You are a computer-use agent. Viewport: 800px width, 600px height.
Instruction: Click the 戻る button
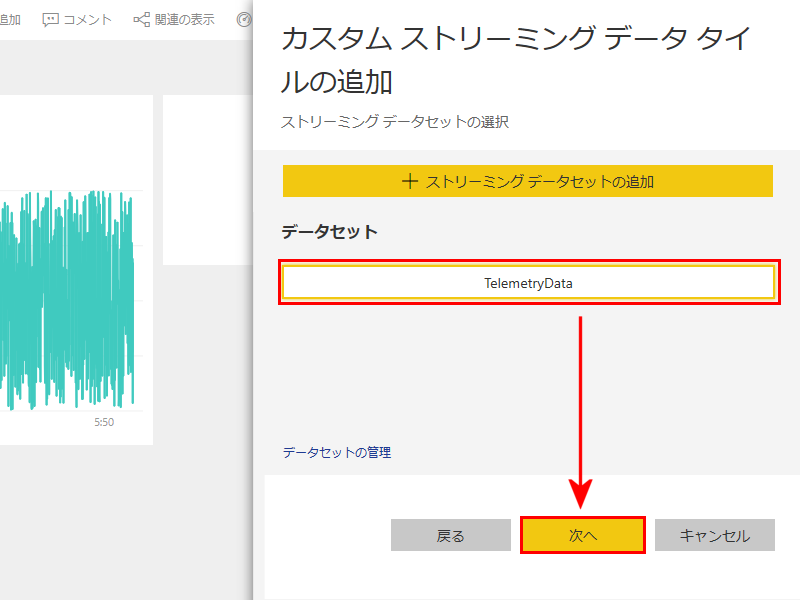click(451, 535)
